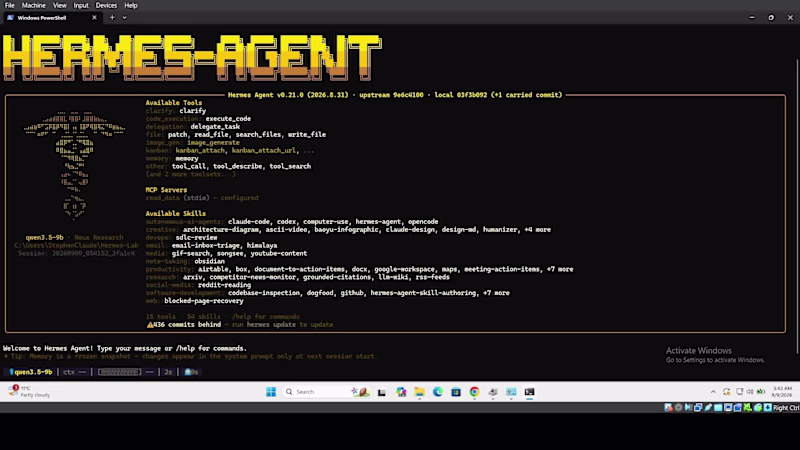The height and width of the screenshot is (450, 800).
Task: Open File Explorer from the taskbar
Action: (x=419, y=392)
